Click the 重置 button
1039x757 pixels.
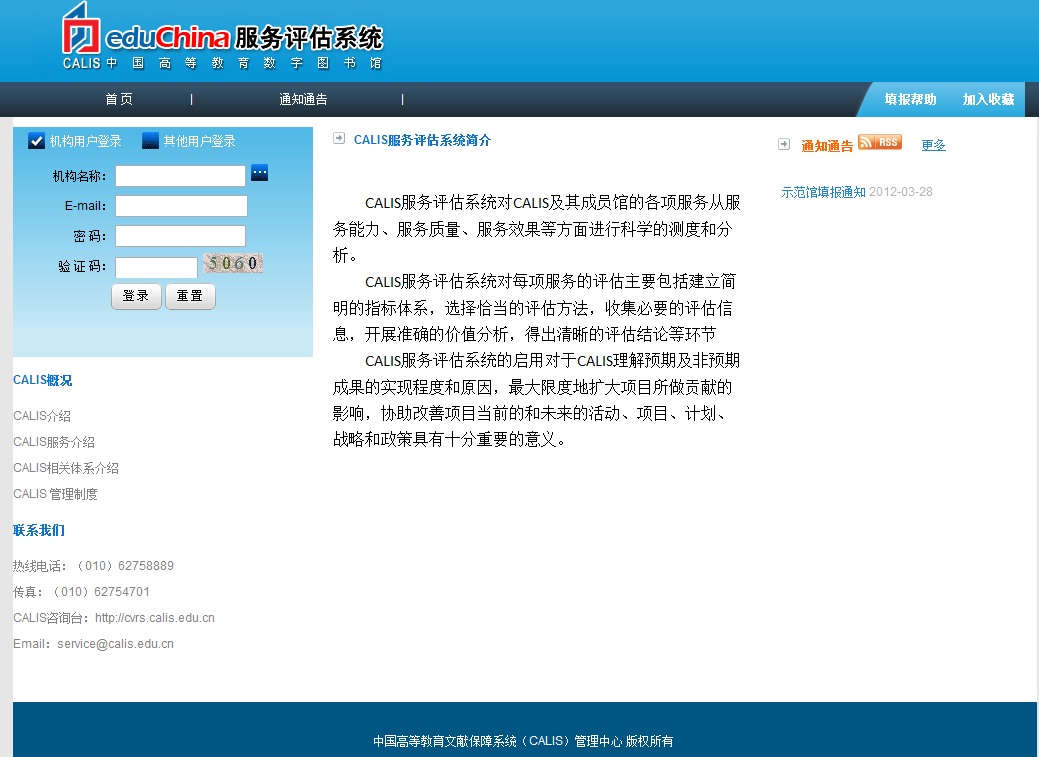tap(190, 296)
